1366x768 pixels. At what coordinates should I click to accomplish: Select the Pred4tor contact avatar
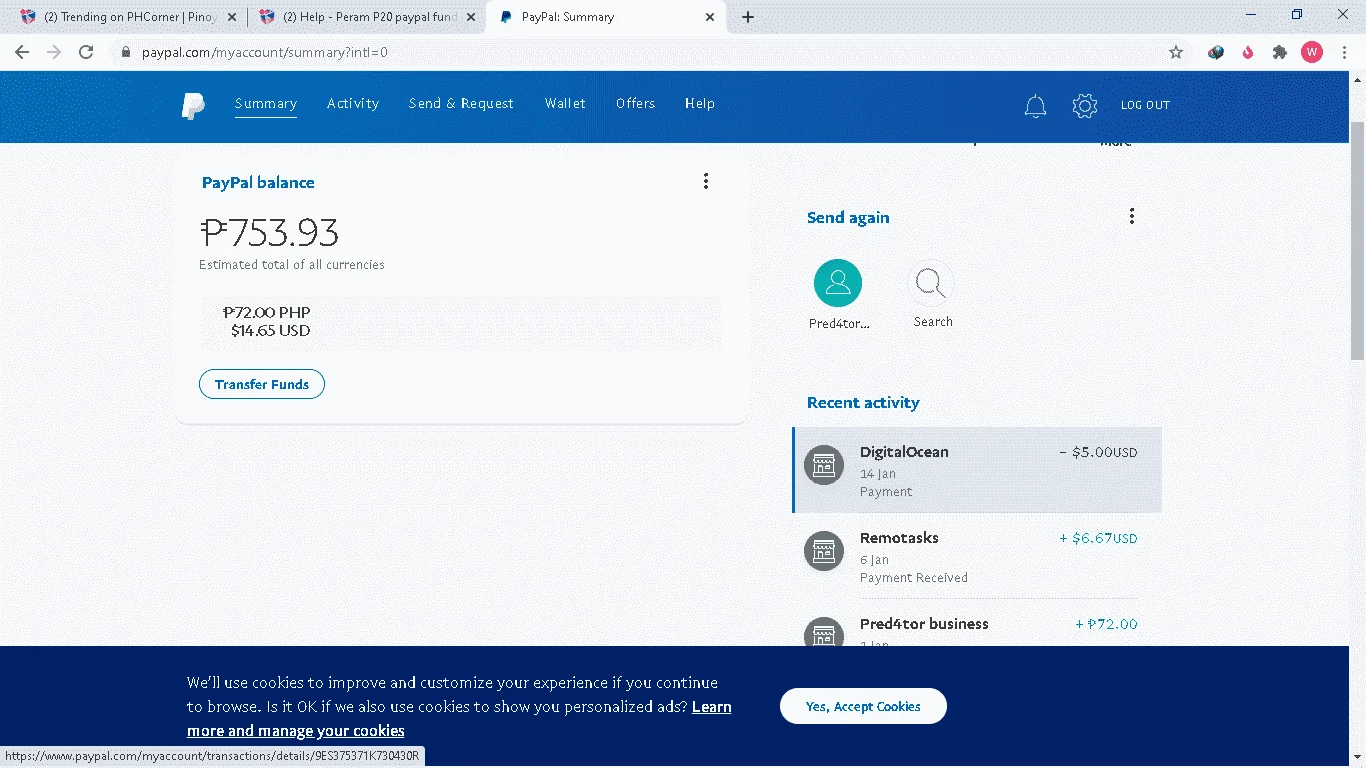point(838,283)
